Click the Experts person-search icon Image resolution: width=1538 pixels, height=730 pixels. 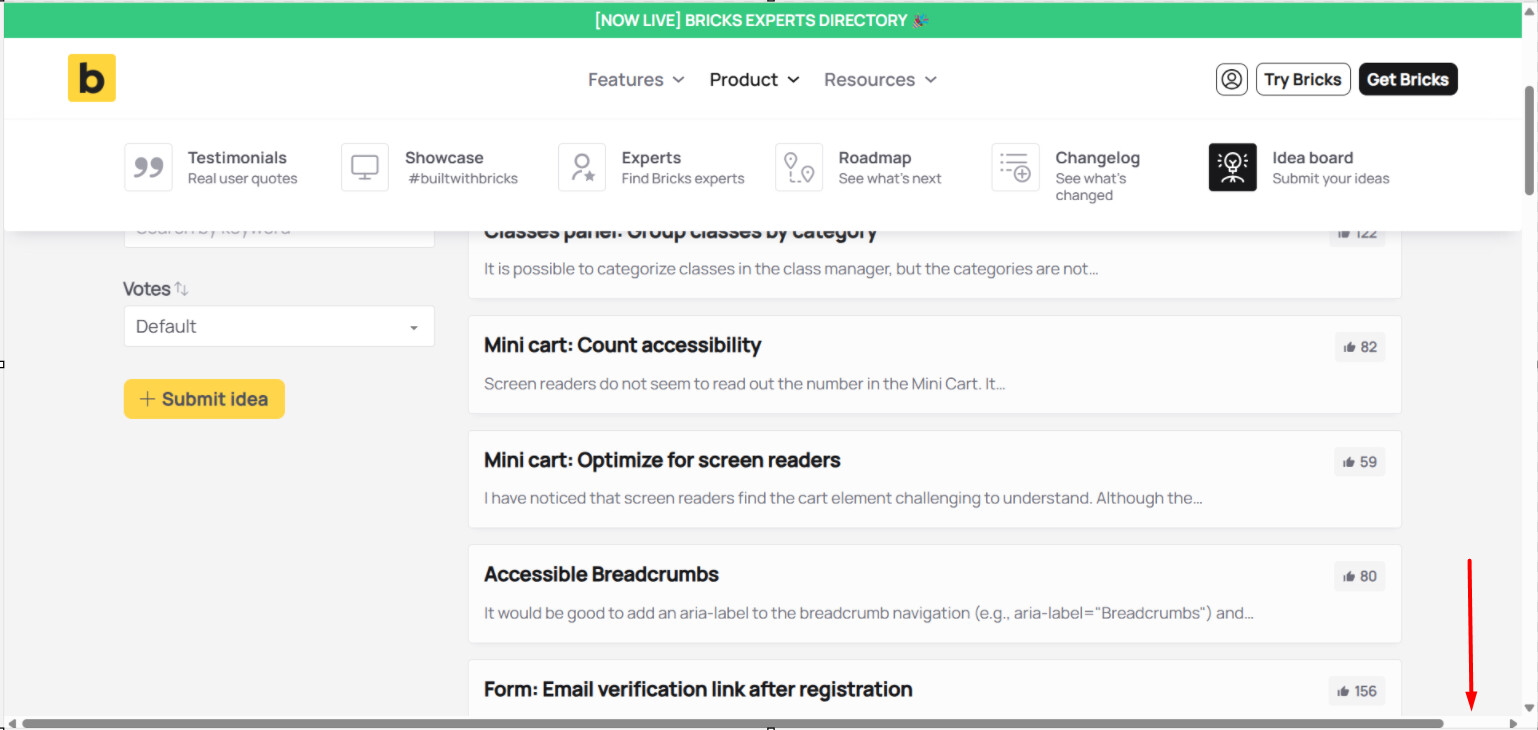click(x=582, y=167)
